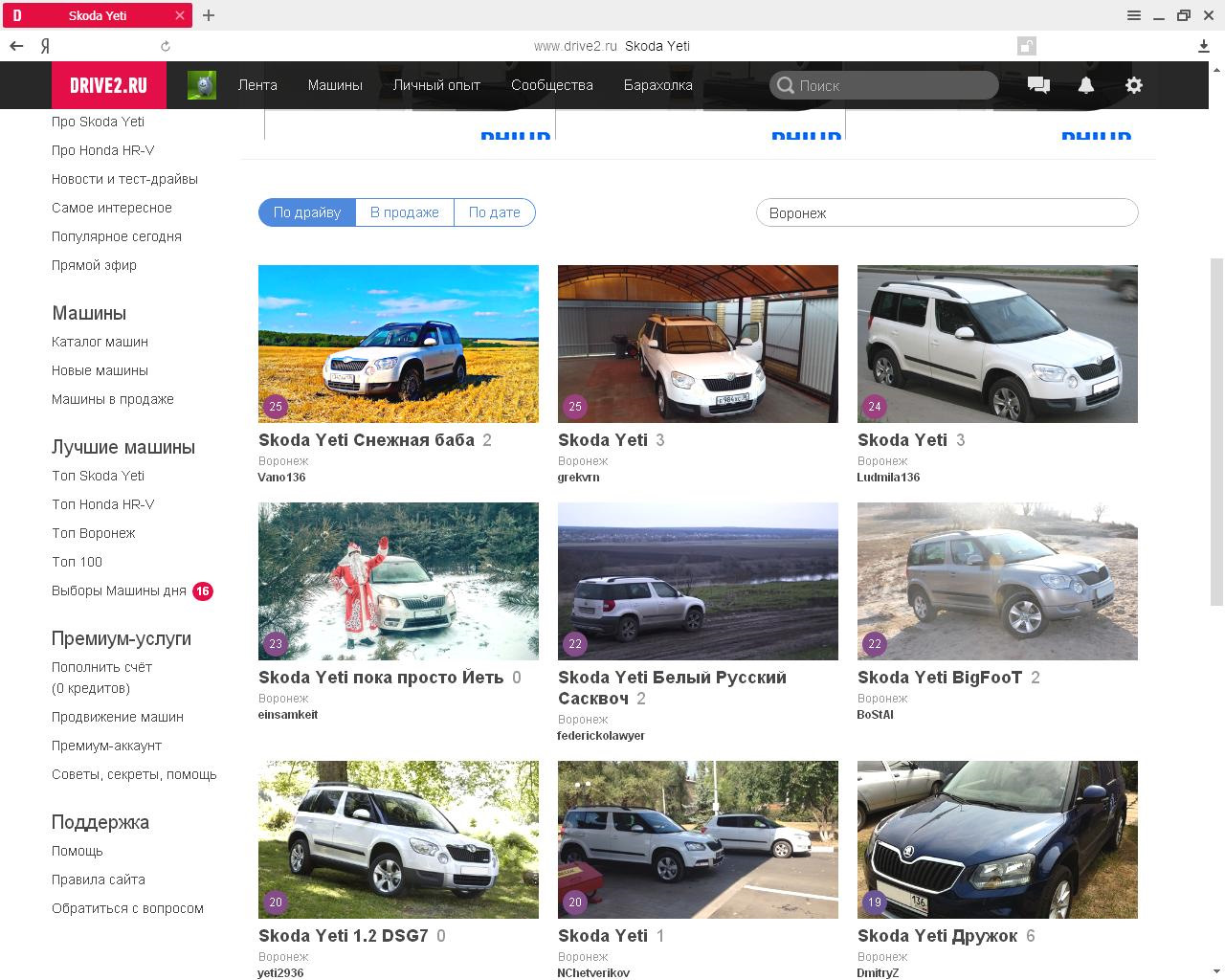The height and width of the screenshot is (980, 1225).
Task: Click the DRIVE2.RU logo
Action: pyautogui.click(x=108, y=85)
